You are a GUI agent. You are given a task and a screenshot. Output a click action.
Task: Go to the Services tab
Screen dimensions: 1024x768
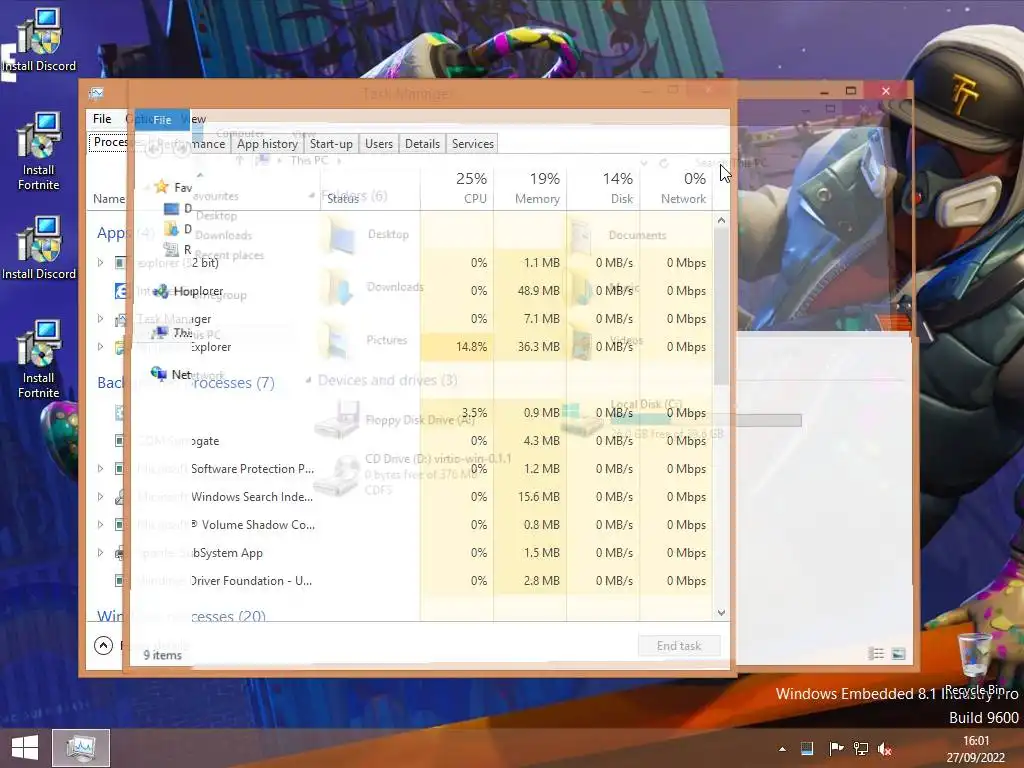pyautogui.click(x=473, y=144)
